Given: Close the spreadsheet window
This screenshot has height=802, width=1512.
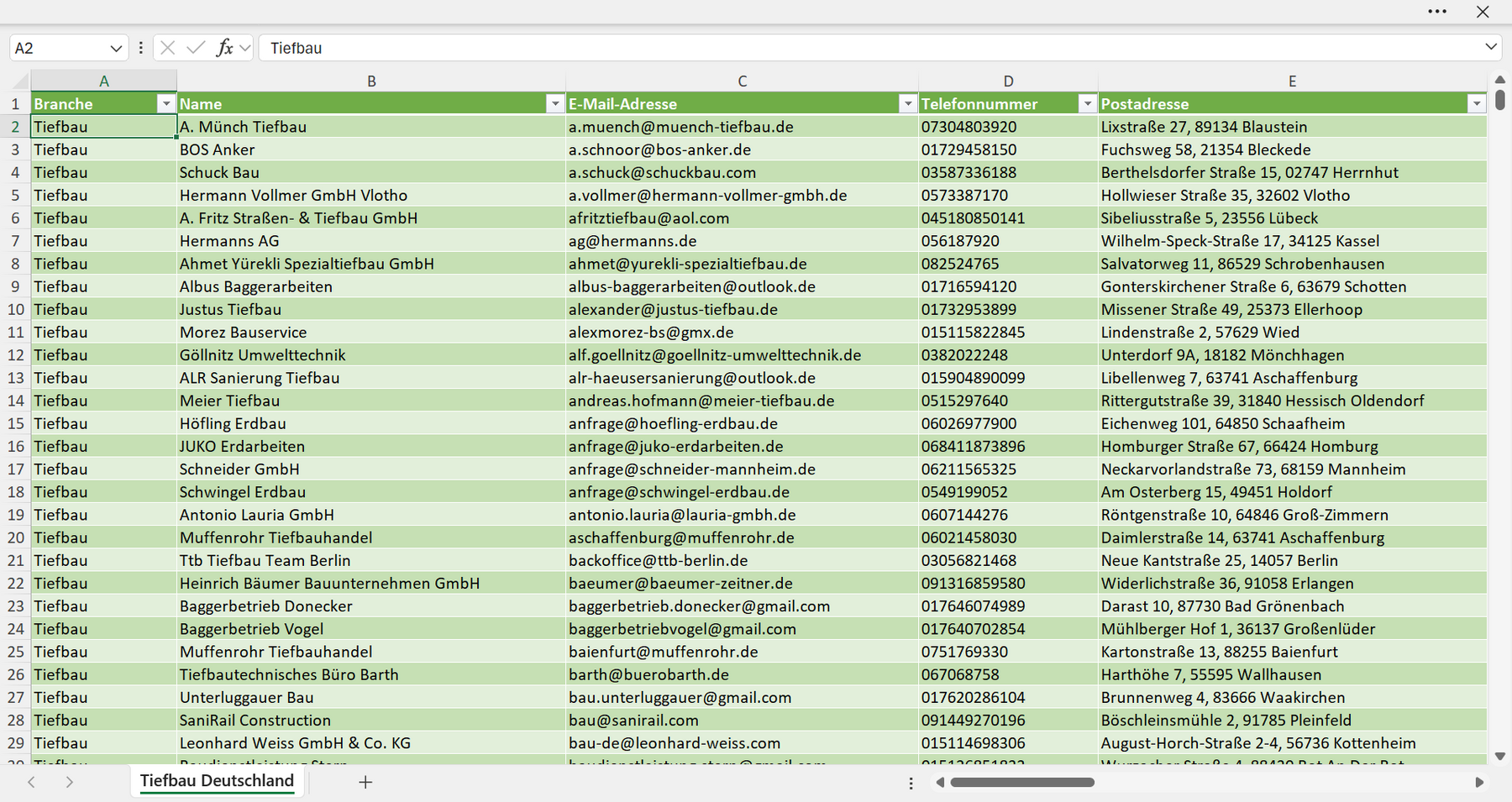Looking at the screenshot, I should [x=1483, y=12].
